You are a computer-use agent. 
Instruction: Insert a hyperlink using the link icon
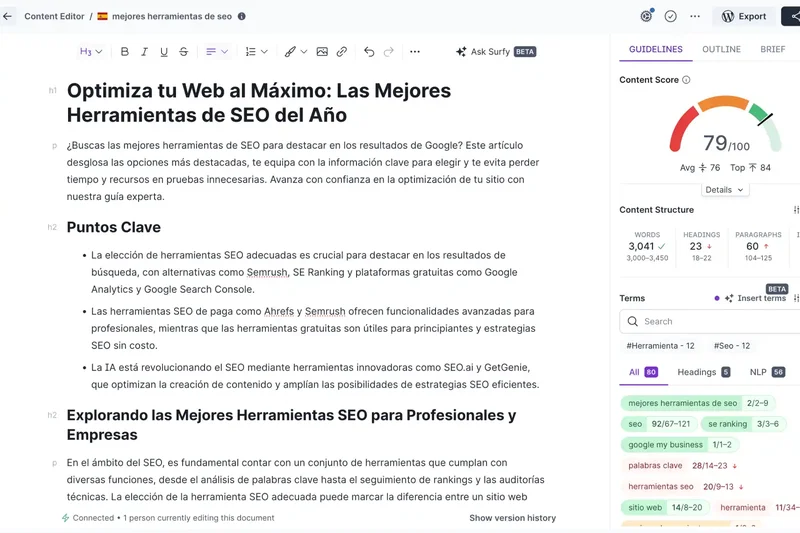tap(342, 52)
